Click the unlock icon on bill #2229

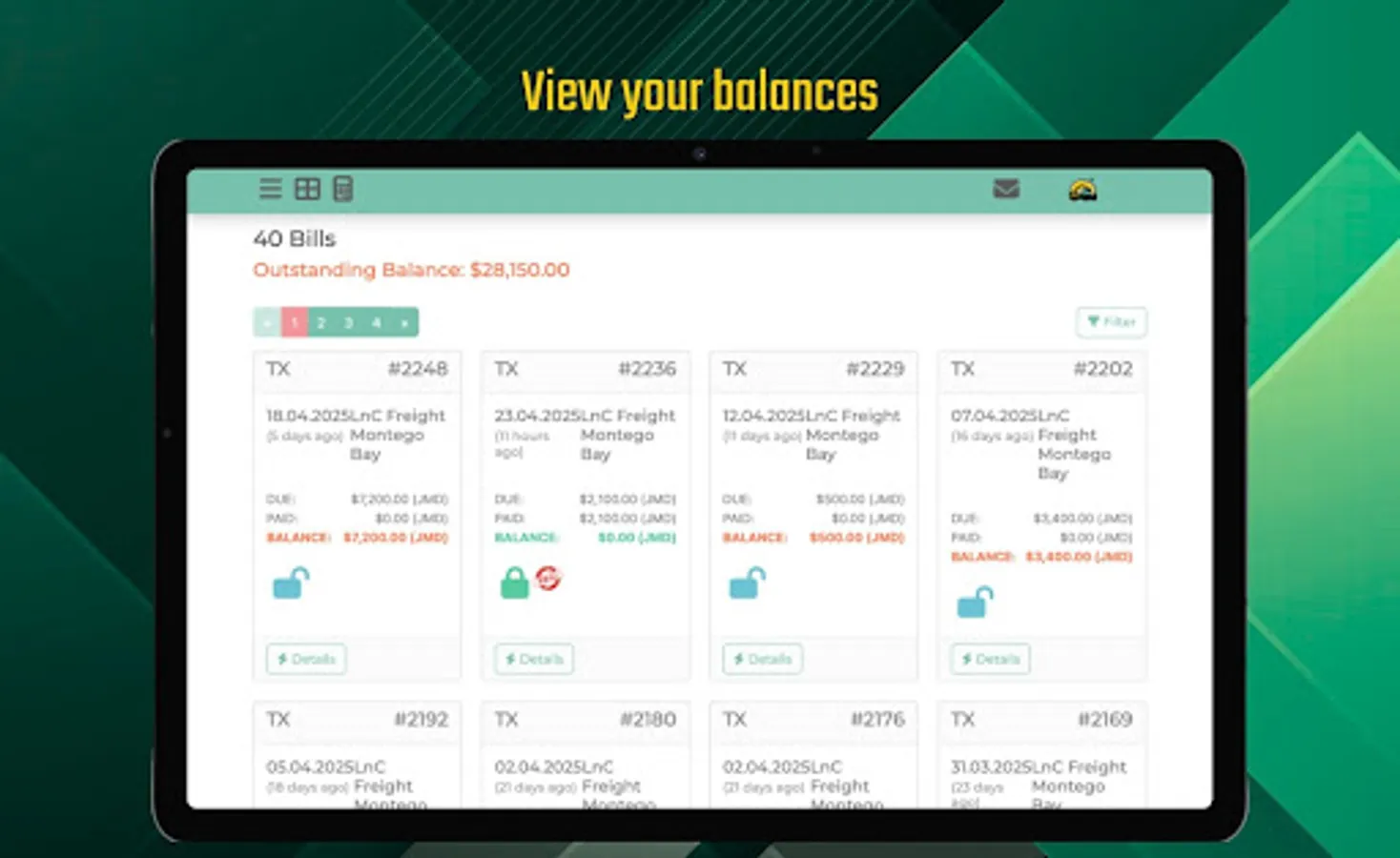pyautogui.click(x=747, y=582)
